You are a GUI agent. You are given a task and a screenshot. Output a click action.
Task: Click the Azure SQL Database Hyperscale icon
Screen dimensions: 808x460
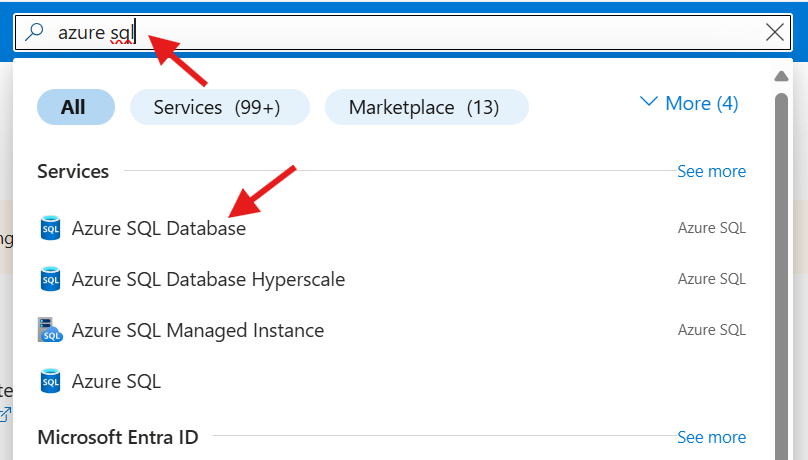point(50,279)
